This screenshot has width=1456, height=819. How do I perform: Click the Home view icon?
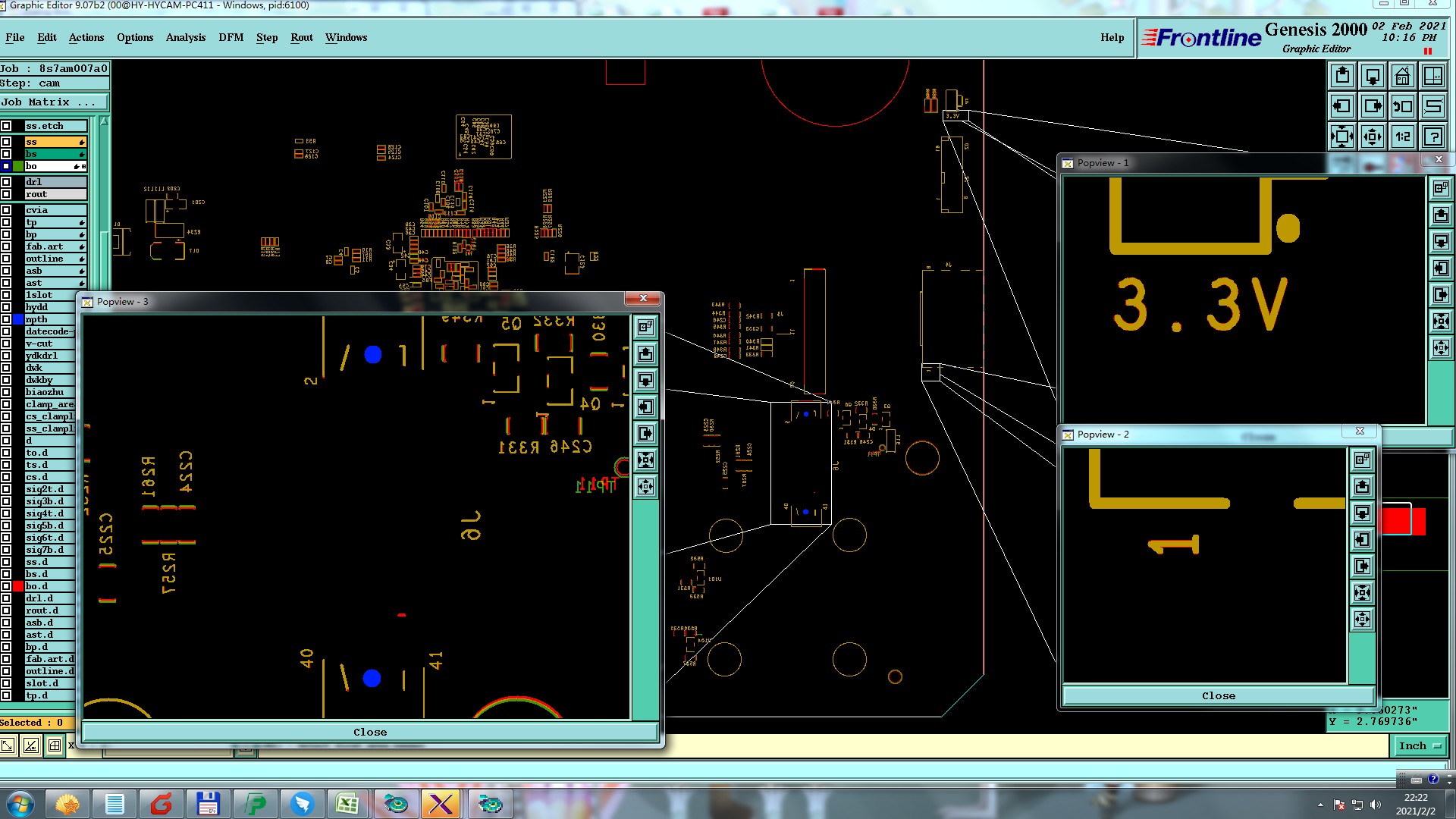click(1402, 76)
